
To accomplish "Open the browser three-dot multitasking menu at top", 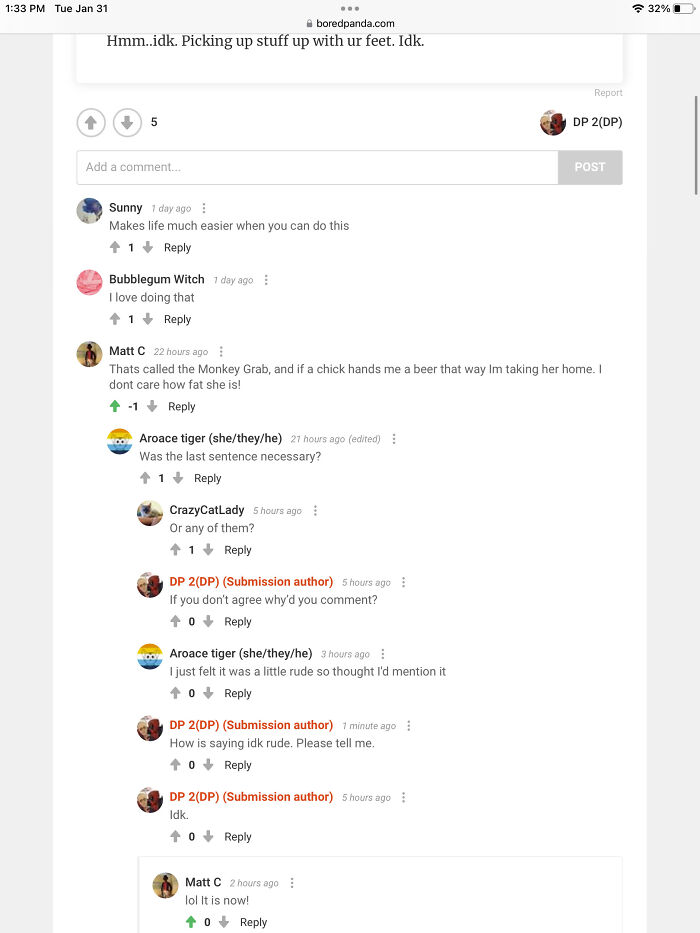I will tap(349, 8).
